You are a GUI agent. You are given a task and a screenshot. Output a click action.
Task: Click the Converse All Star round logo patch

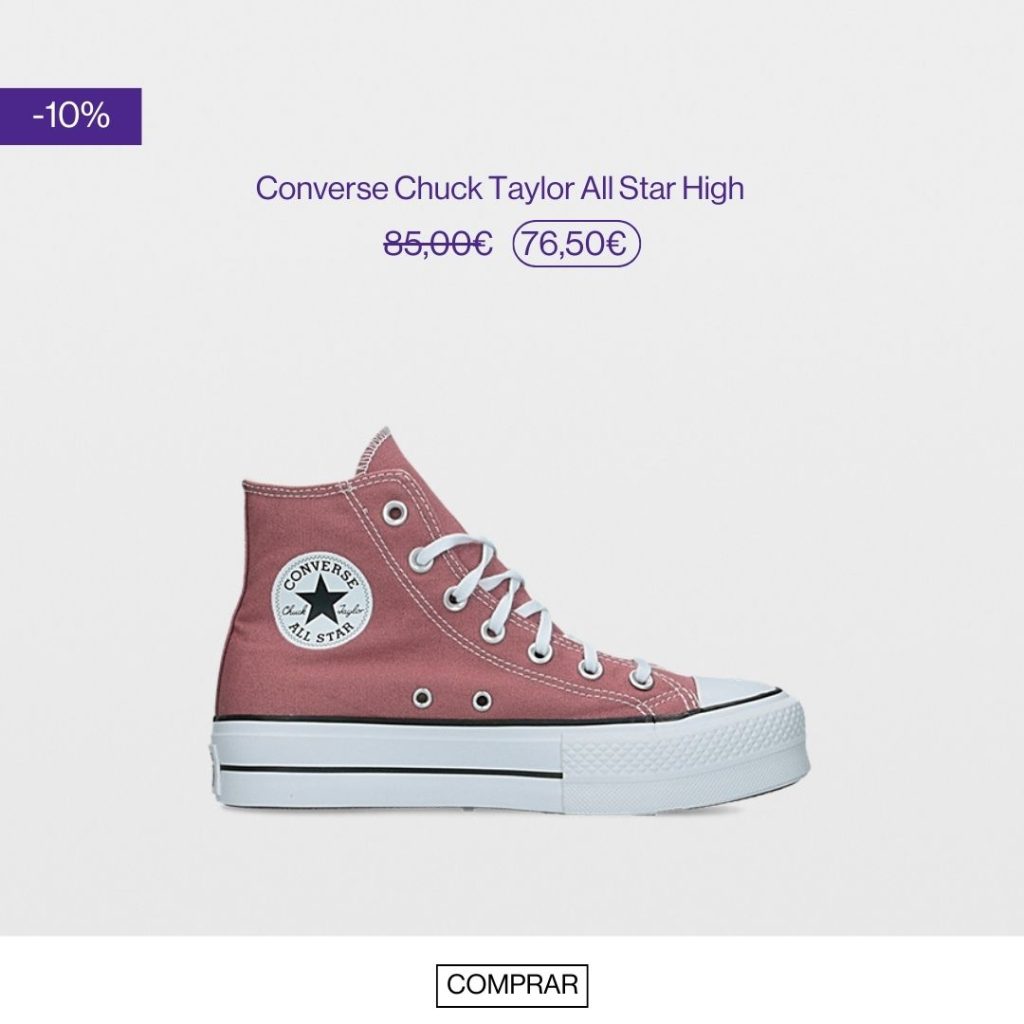[321, 602]
